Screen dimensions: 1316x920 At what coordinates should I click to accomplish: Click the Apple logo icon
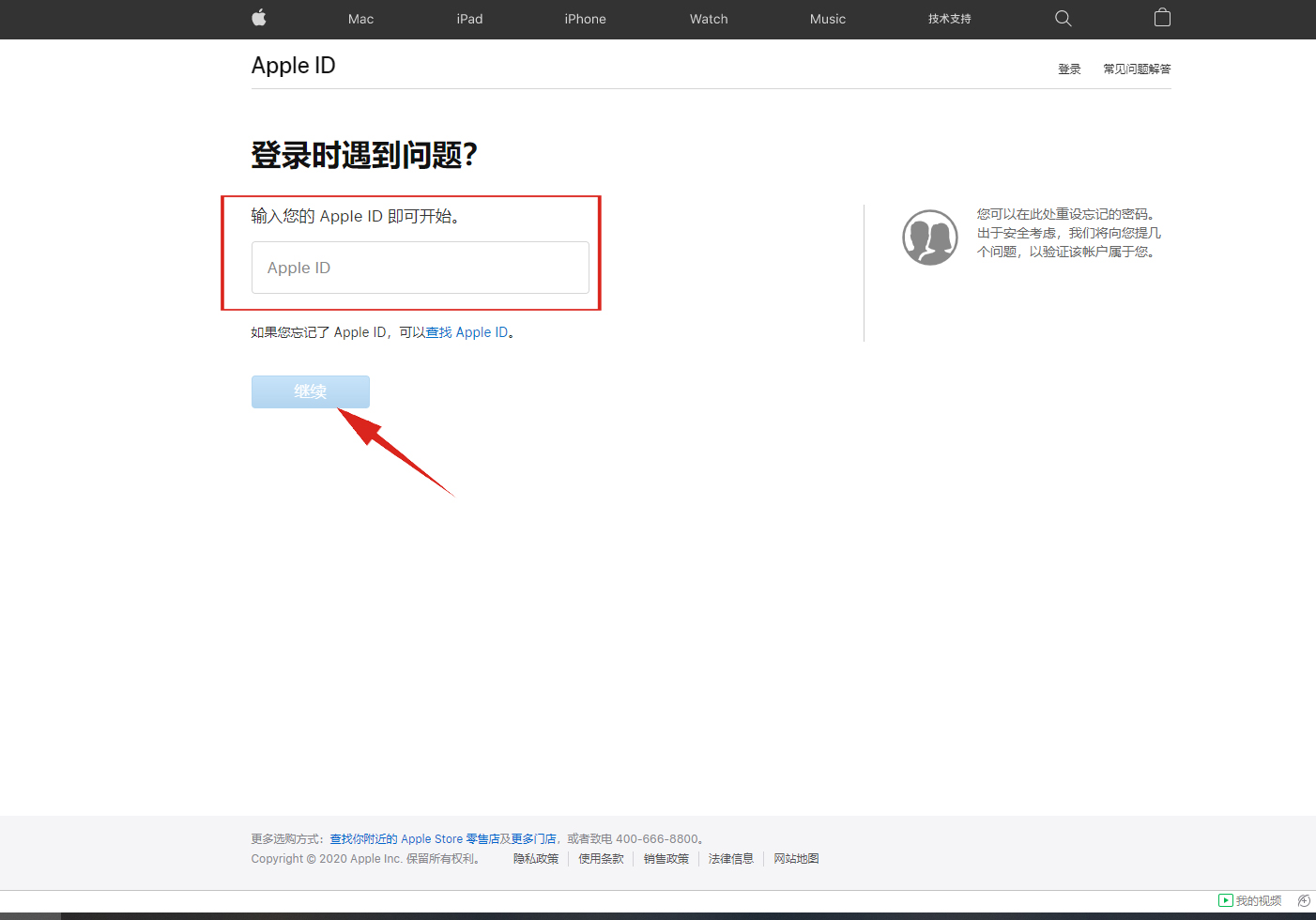tap(259, 18)
